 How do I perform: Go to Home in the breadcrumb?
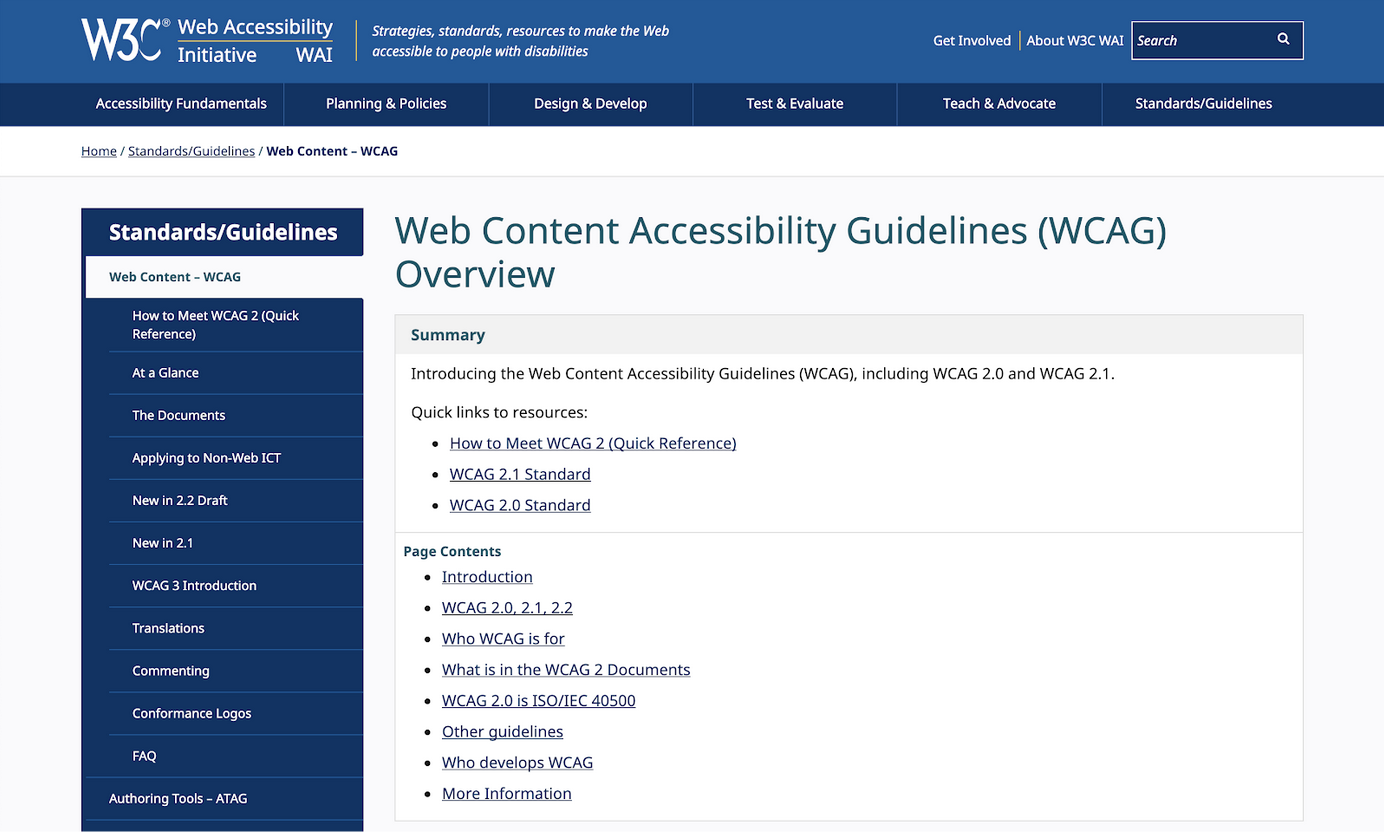[x=99, y=151]
